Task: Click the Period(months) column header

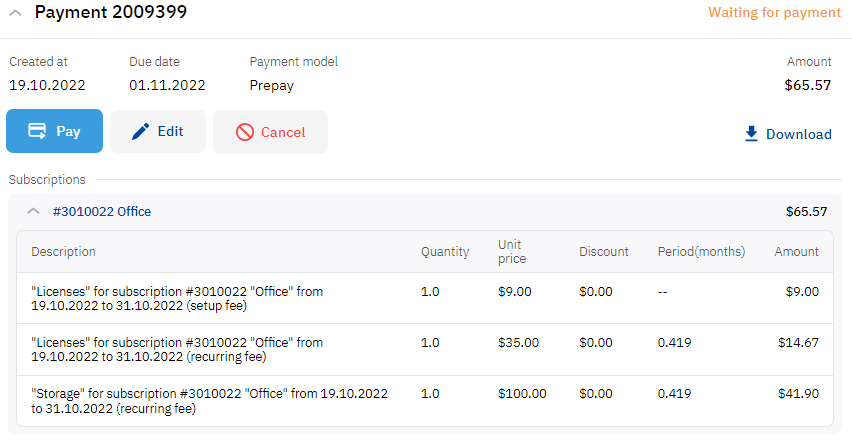Action: [701, 252]
